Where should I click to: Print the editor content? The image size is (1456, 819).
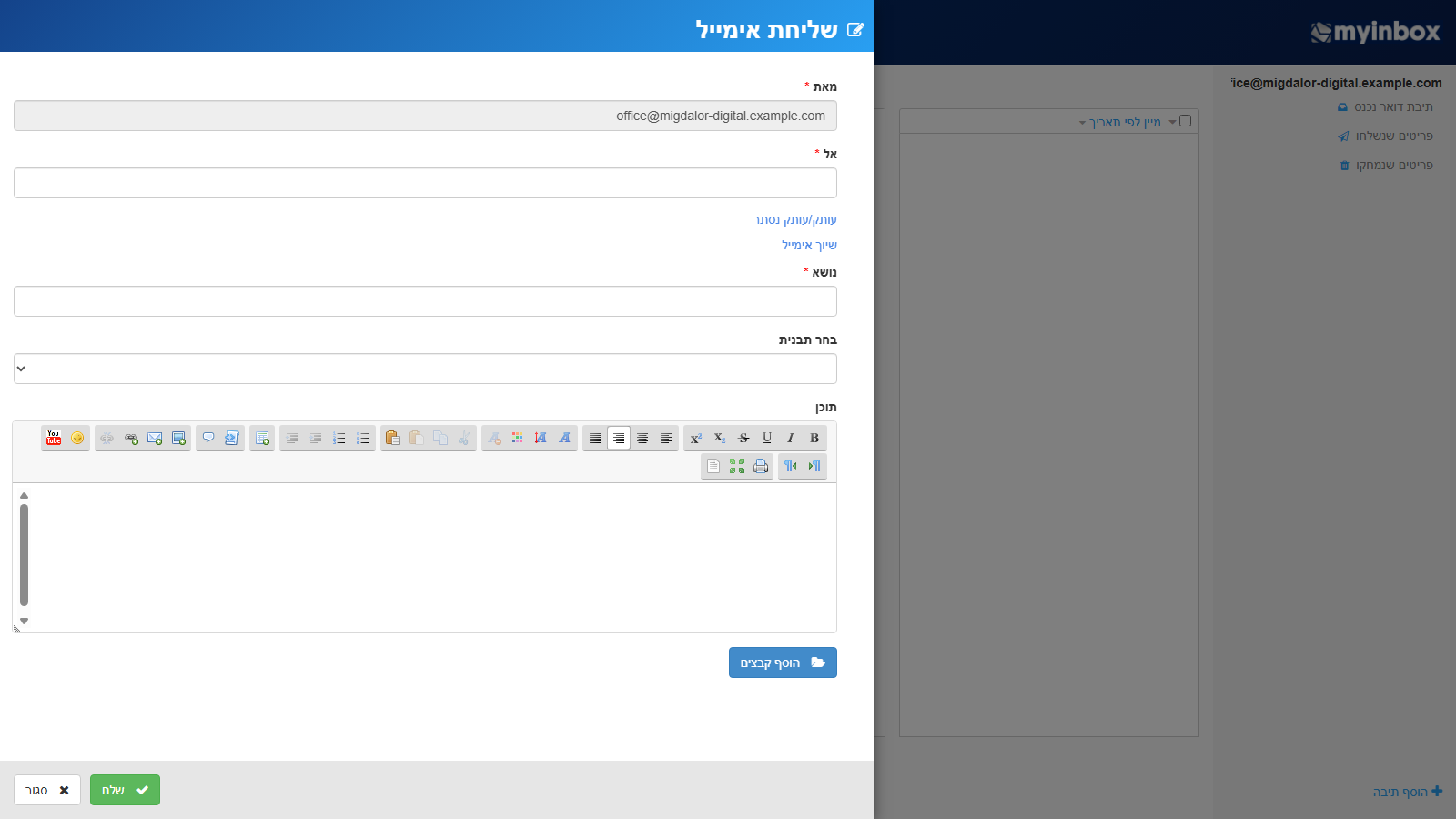761,466
